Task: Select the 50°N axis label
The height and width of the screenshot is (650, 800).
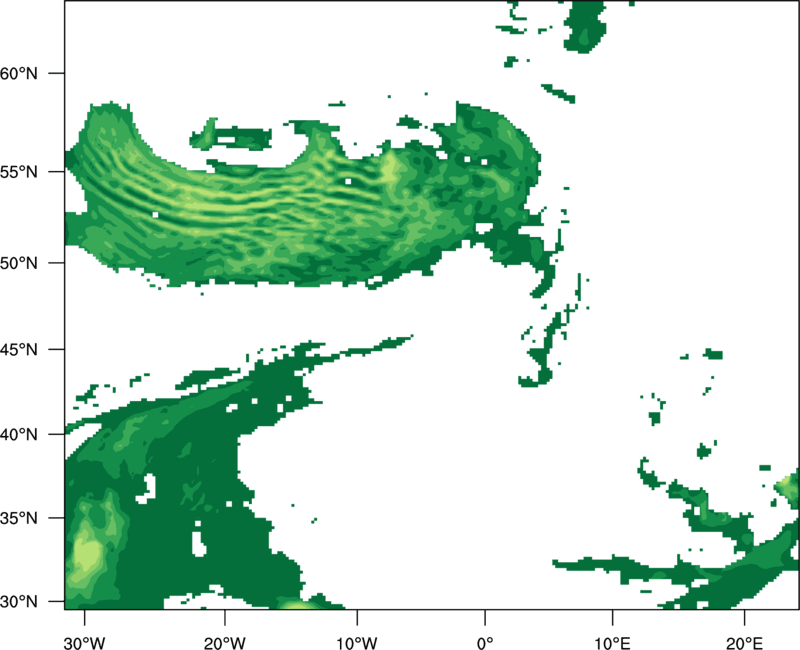Action: click(19, 263)
